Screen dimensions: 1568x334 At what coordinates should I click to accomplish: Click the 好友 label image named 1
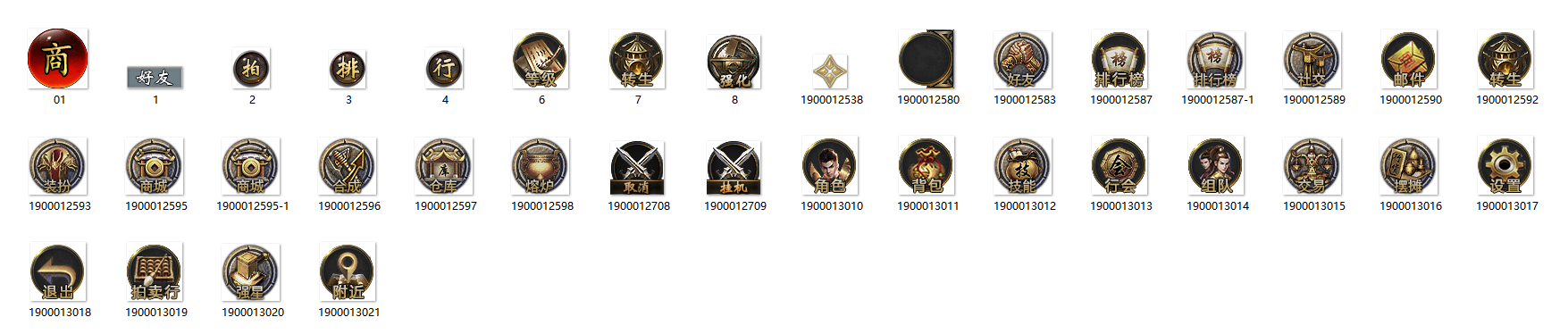[x=155, y=78]
